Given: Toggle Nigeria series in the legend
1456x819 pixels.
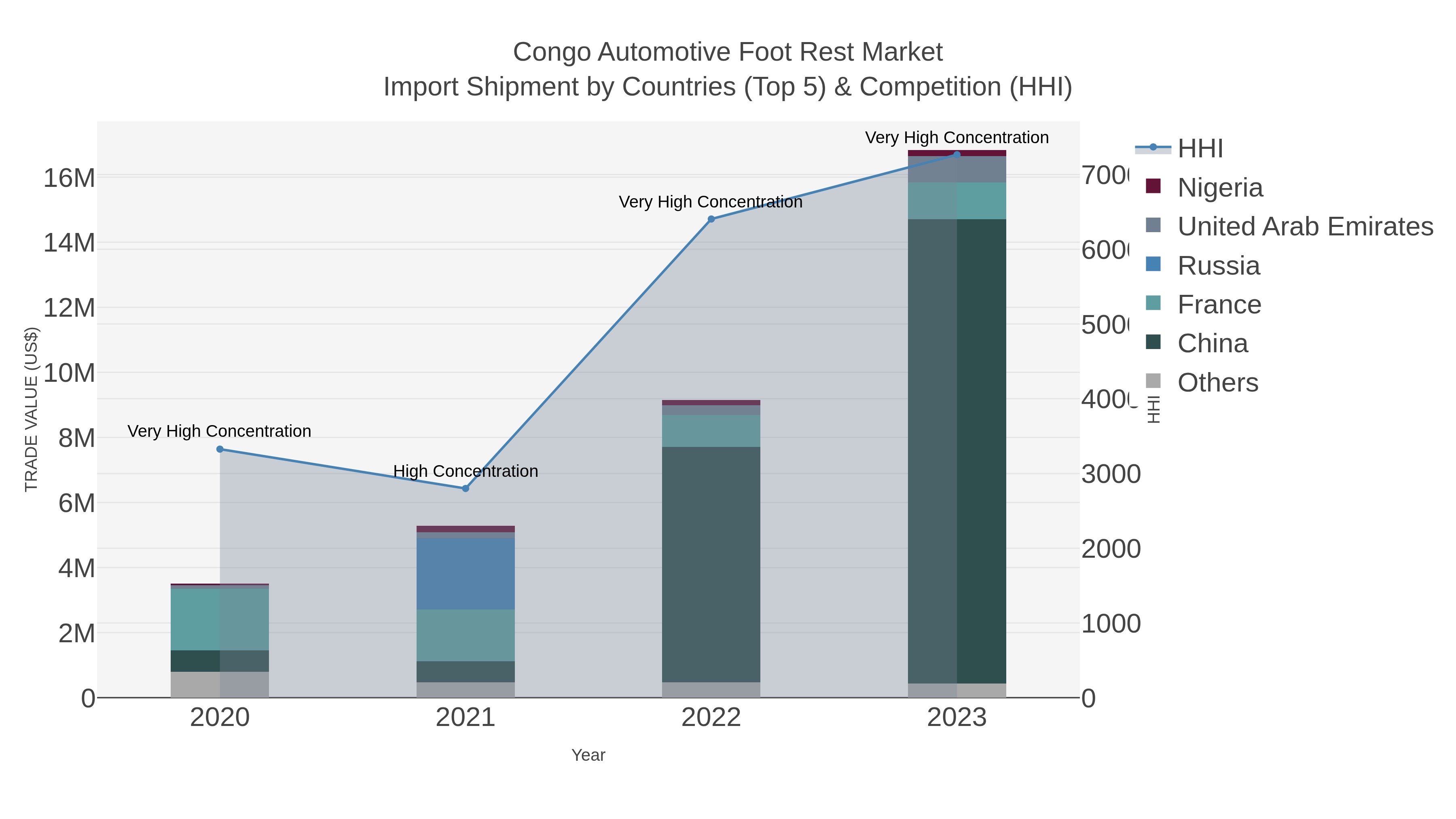Looking at the screenshot, I should click(1204, 187).
